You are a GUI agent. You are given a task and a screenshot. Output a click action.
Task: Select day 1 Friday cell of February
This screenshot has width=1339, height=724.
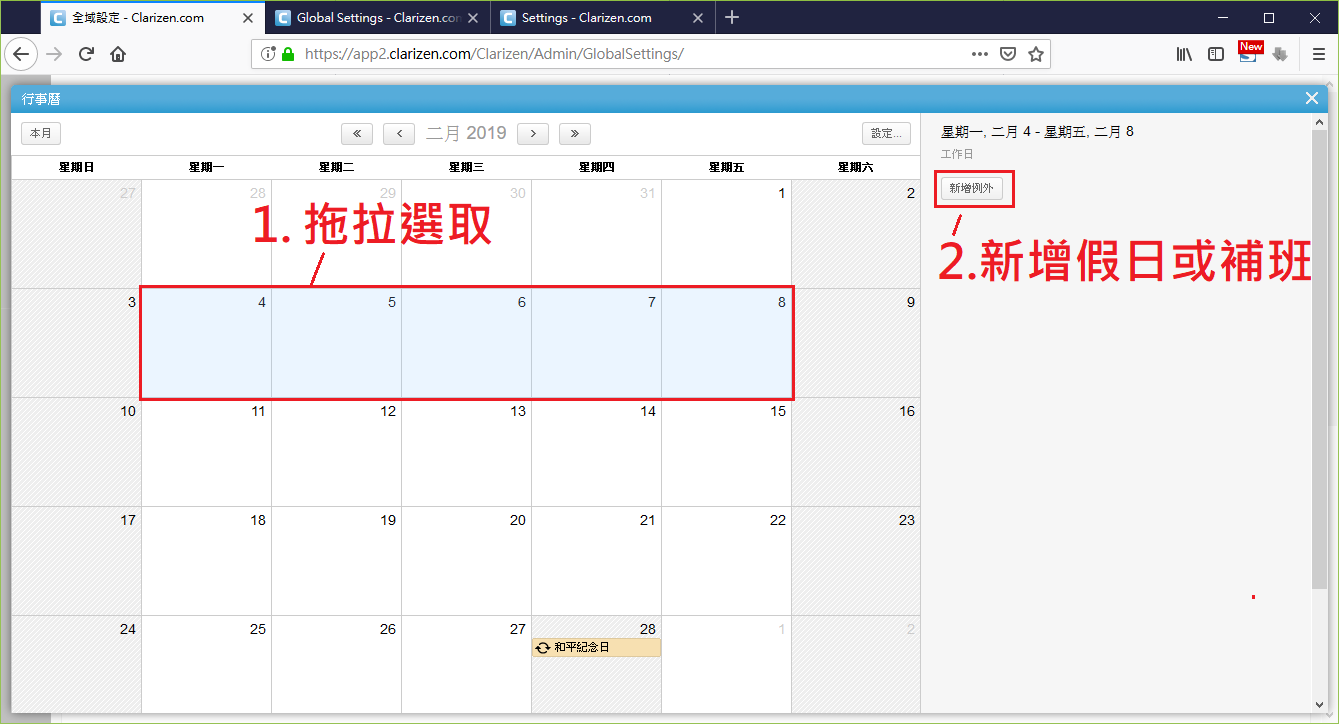pos(726,235)
